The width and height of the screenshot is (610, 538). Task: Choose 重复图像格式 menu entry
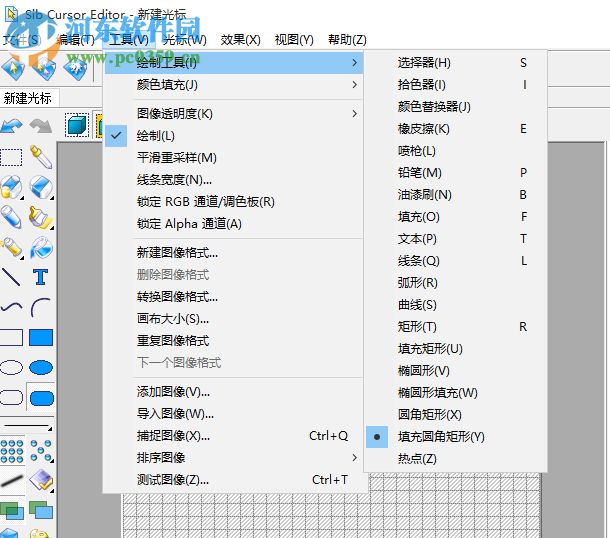[233, 341]
